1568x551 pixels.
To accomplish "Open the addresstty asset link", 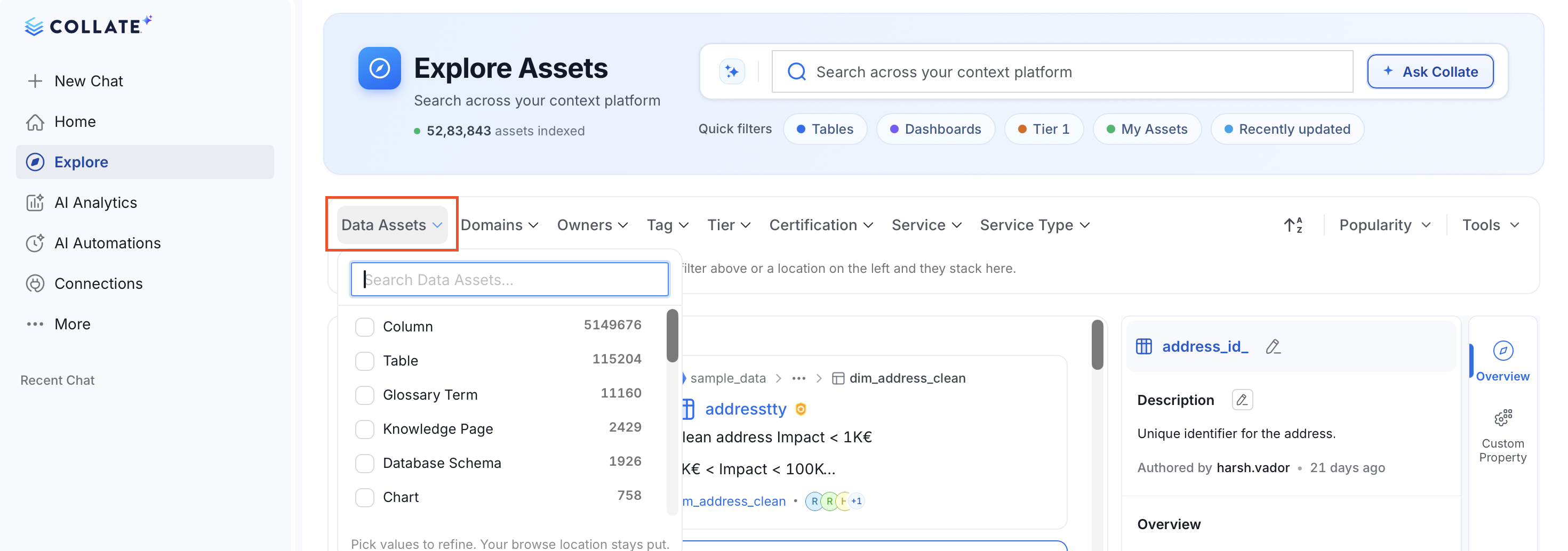I will pyautogui.click(x=746, y=409).
